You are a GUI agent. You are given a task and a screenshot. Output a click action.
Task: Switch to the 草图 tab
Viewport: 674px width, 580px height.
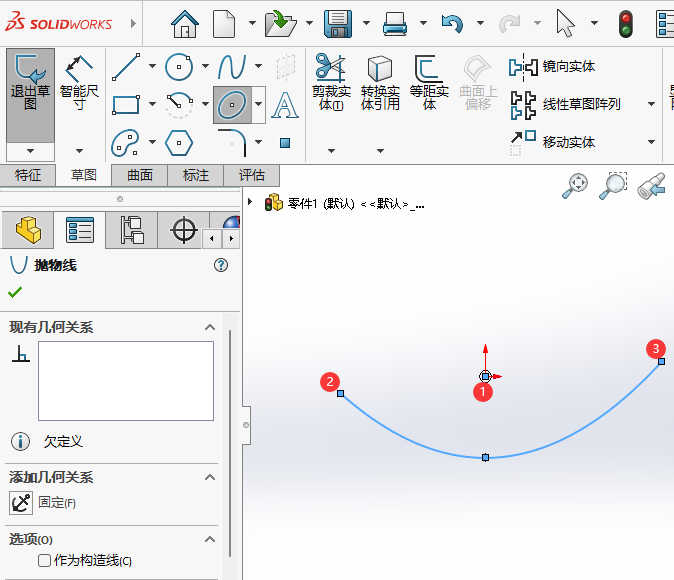[x=83, y=175]
